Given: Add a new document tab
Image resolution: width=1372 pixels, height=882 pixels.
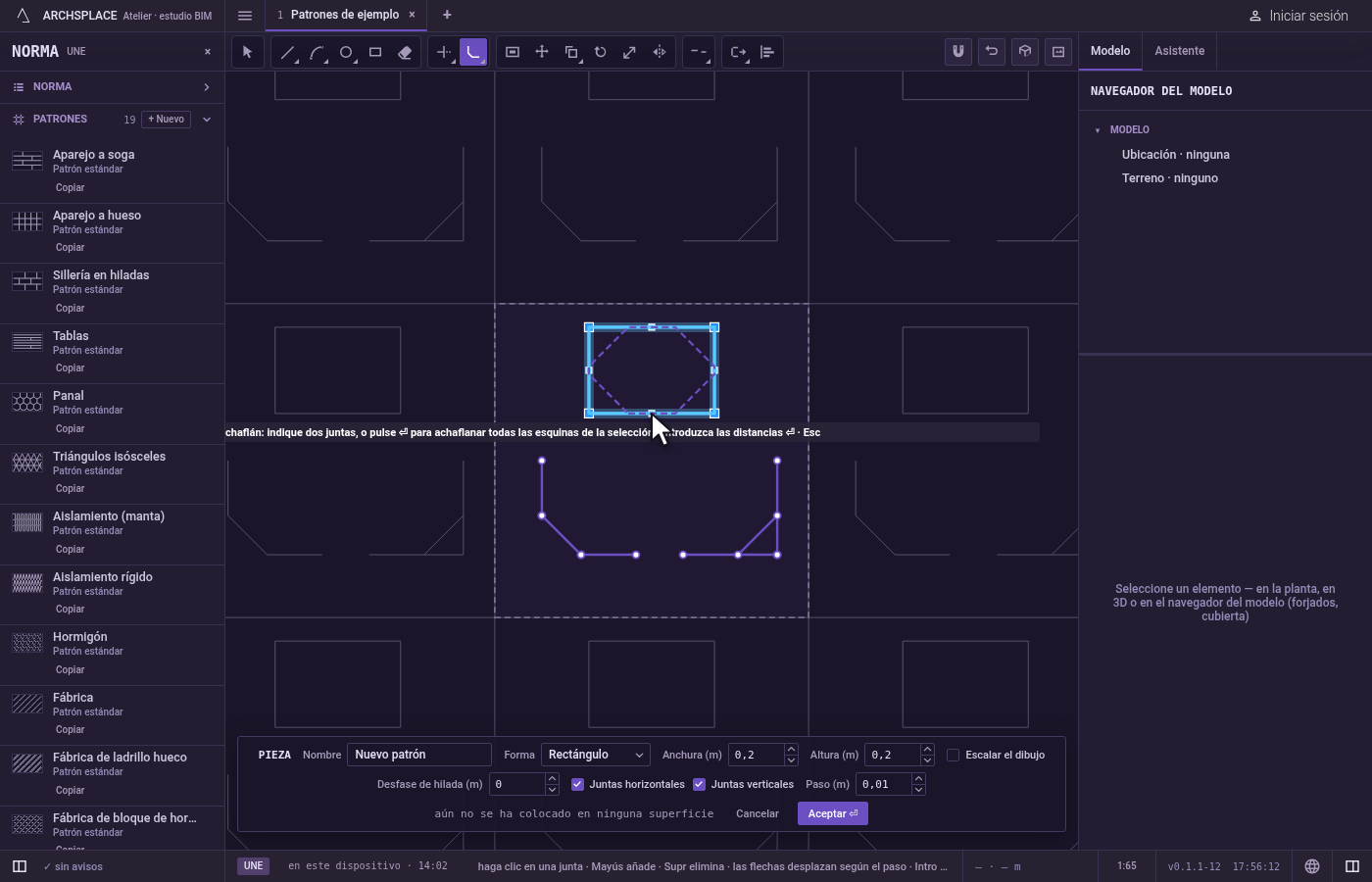Looking at the screenshot, I should [x=447, y=15].
